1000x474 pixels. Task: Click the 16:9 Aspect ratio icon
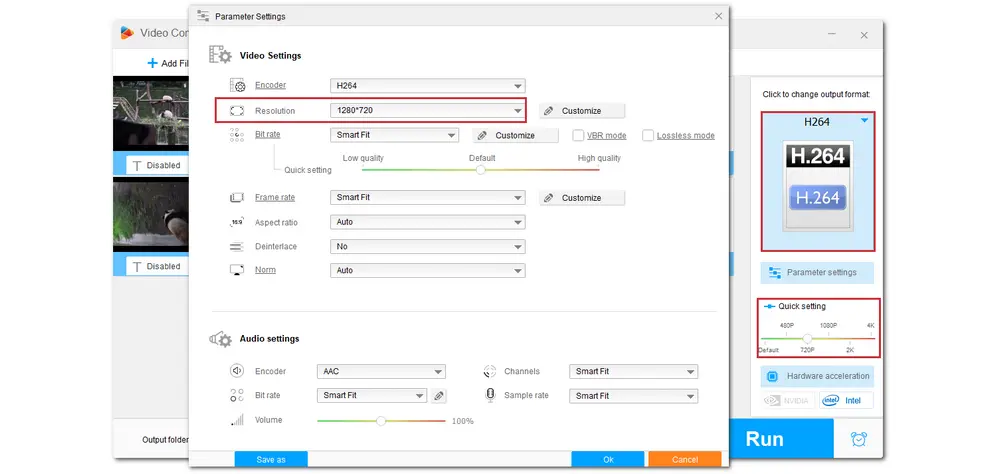[x=237, y=223]
